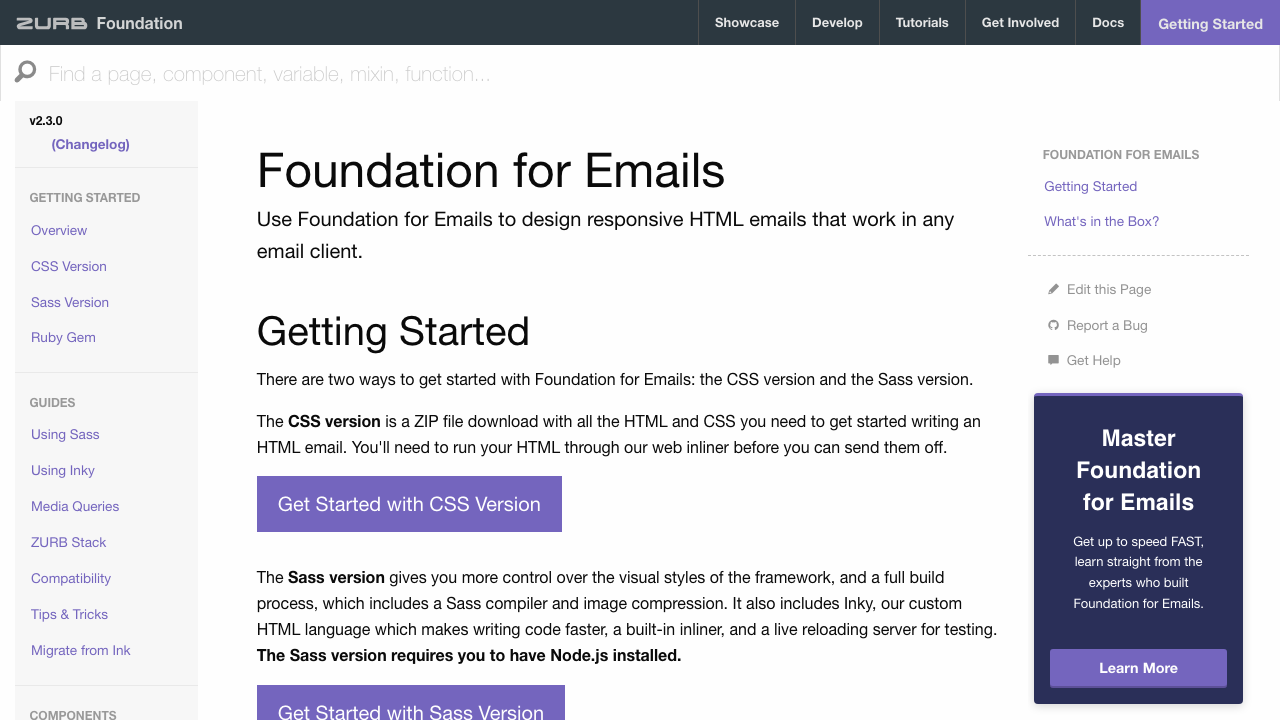1280x720 pixels.
Task: Navigate to Migrate from Ink
Action: (x=80, y=650)
